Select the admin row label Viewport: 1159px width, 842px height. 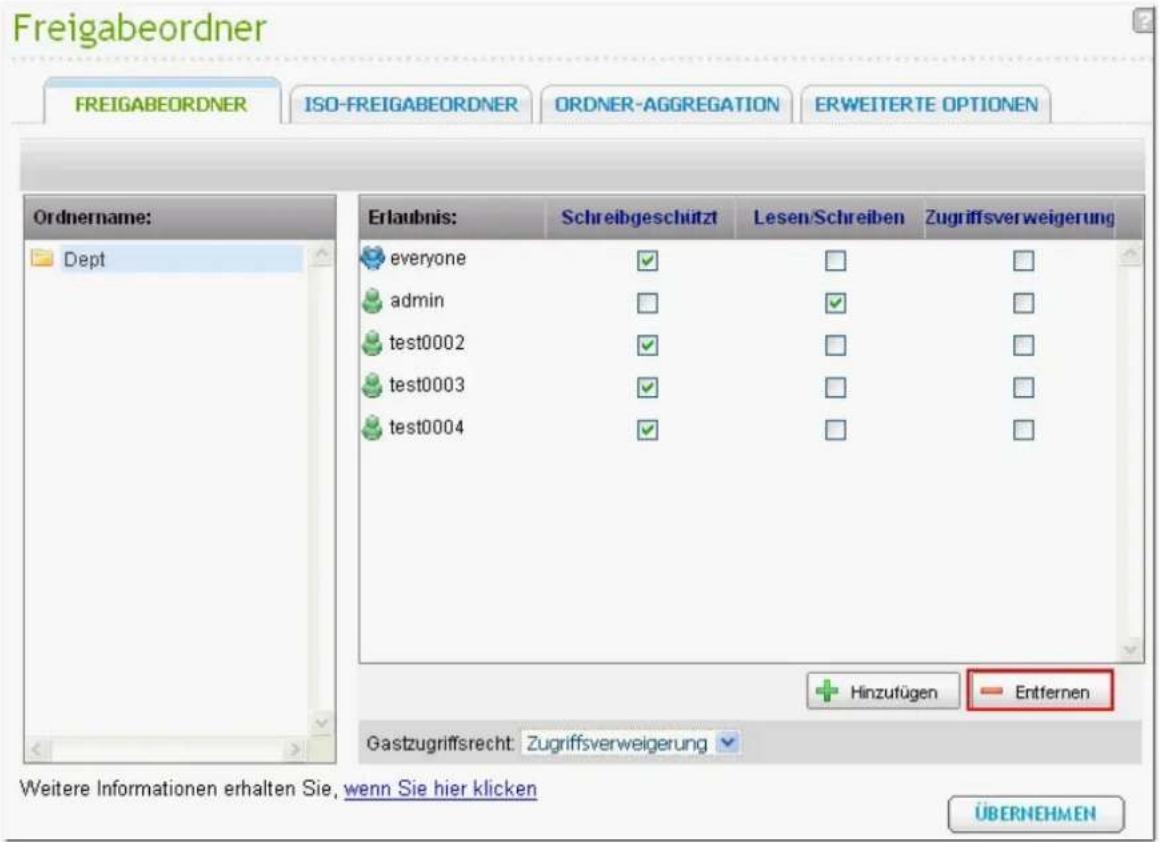pos(417,300)
